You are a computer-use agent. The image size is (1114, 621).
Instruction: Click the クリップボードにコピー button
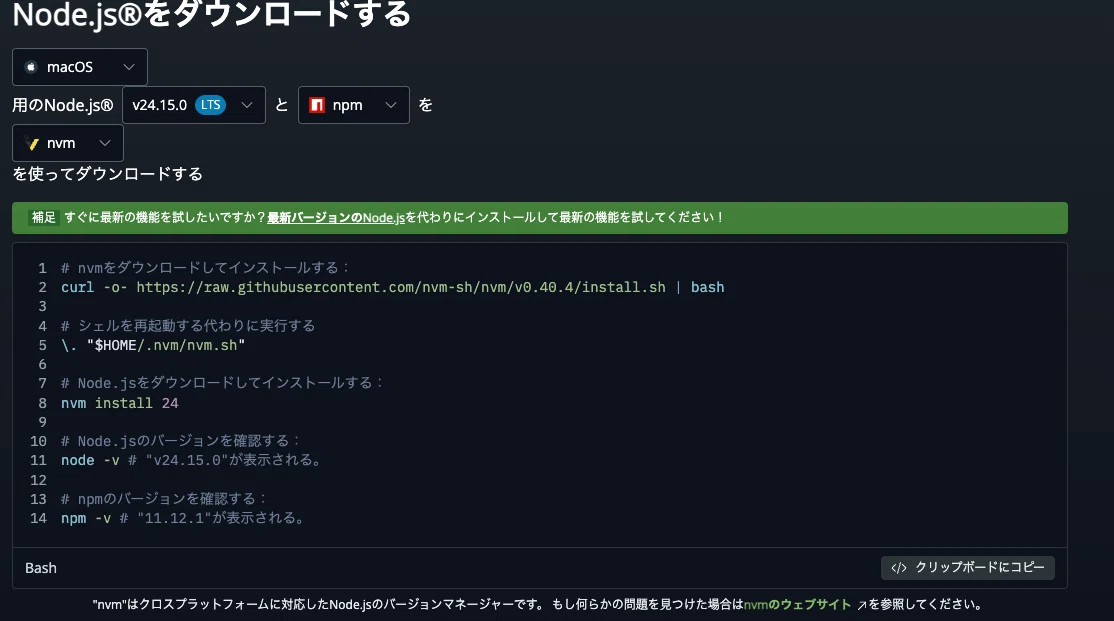(968, 568)
